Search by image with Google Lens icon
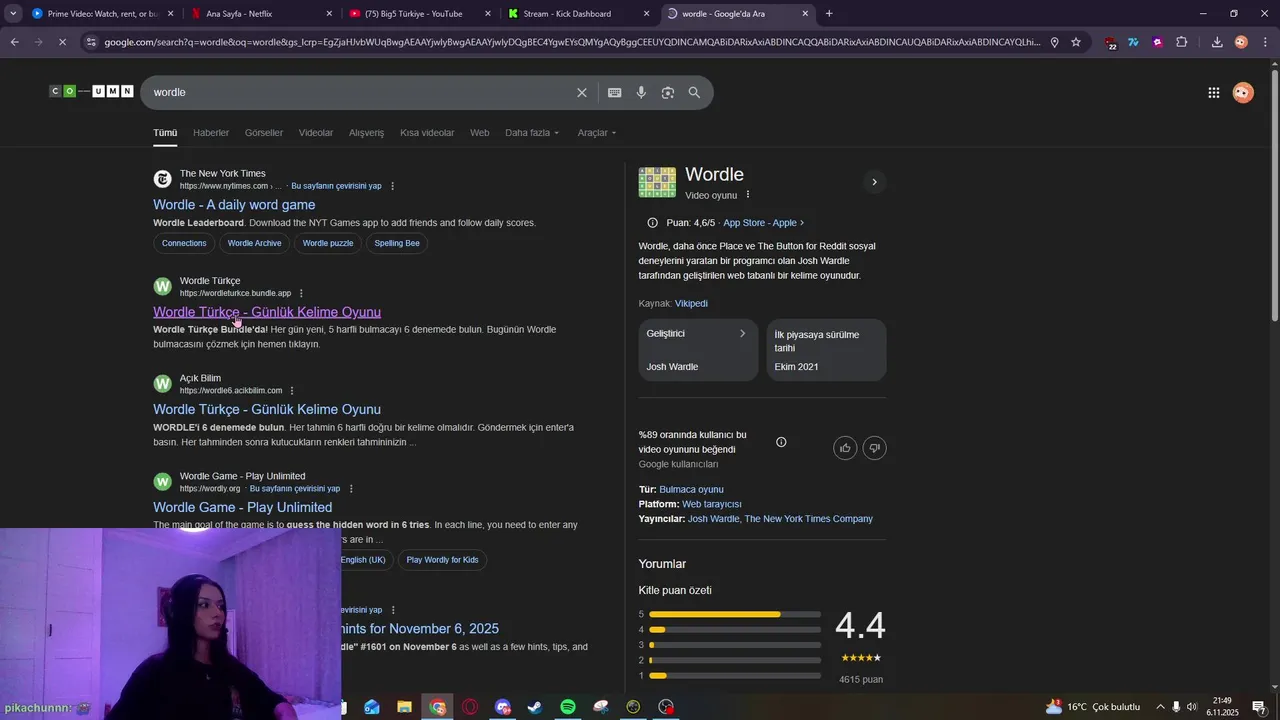Screen dimensions: 1280x720 pos(667,92)
